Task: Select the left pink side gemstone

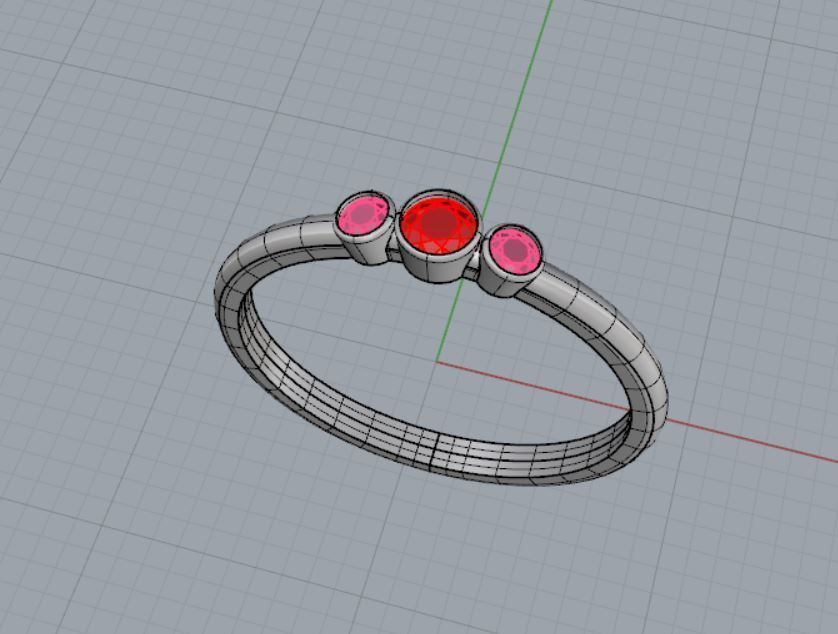Action: coord(363,215)
